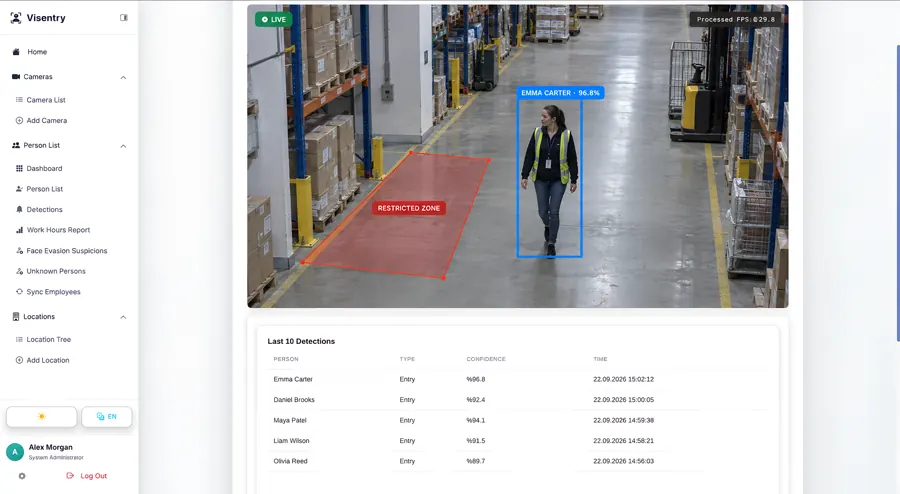Open Sync Employees page
Screen dimensions: 900x494
click(53, 291)
